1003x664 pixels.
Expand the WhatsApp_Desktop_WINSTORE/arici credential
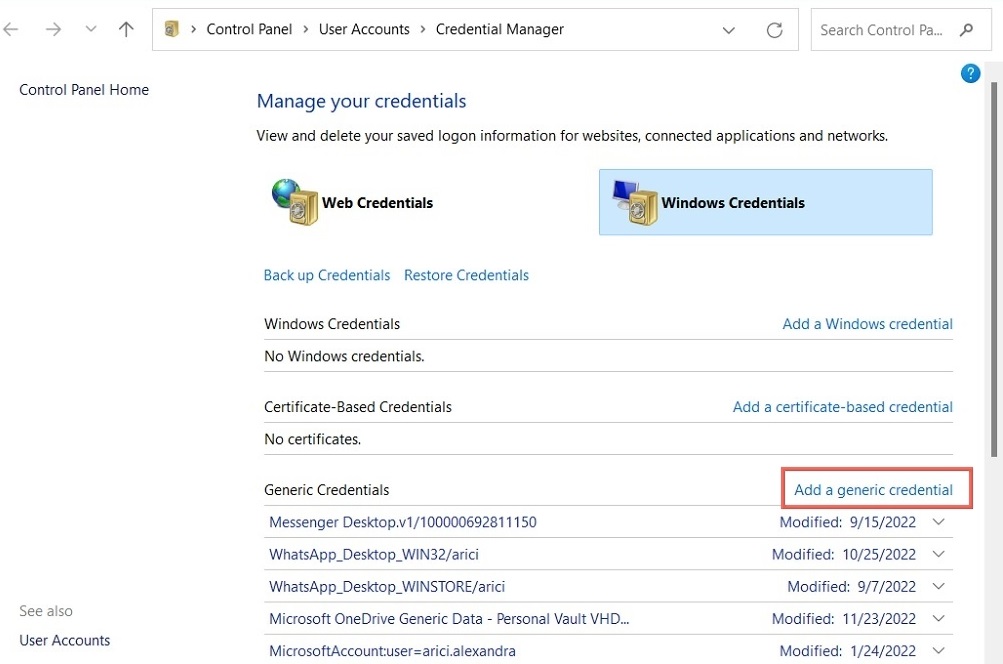(x=938, y=586)
